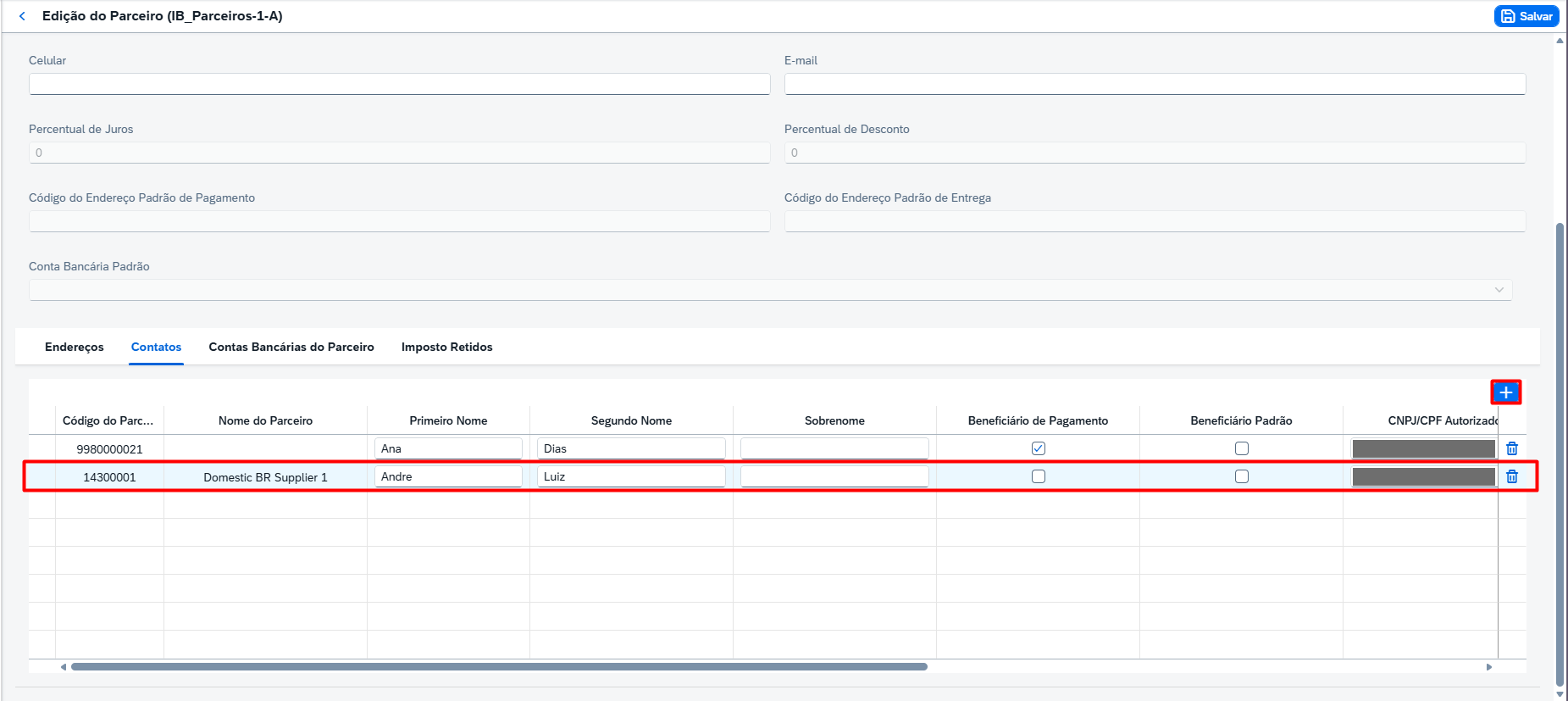The width and height of the screenshot is (1568, 701).
Task: Edit Primeiro Nome field containing Ana
Action: (448, 448)
